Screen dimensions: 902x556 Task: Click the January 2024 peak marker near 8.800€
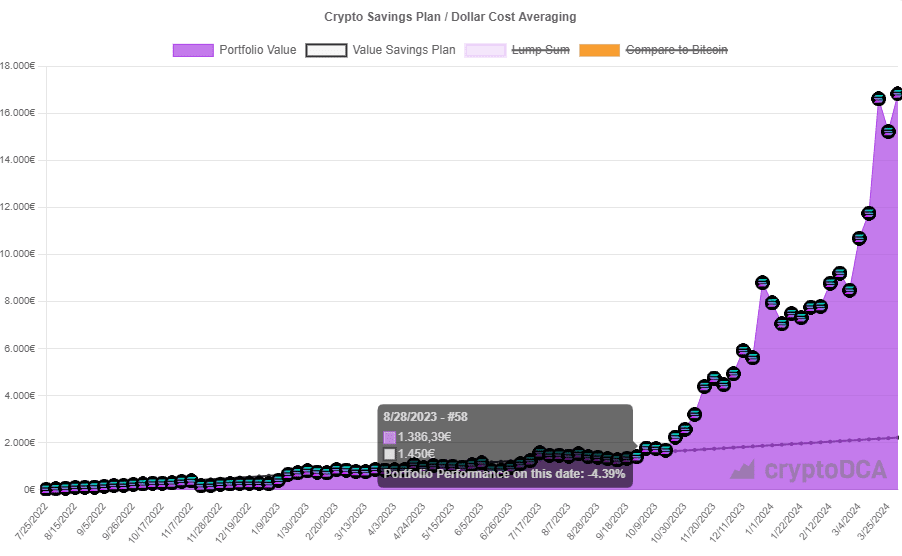tap(762, 282)
